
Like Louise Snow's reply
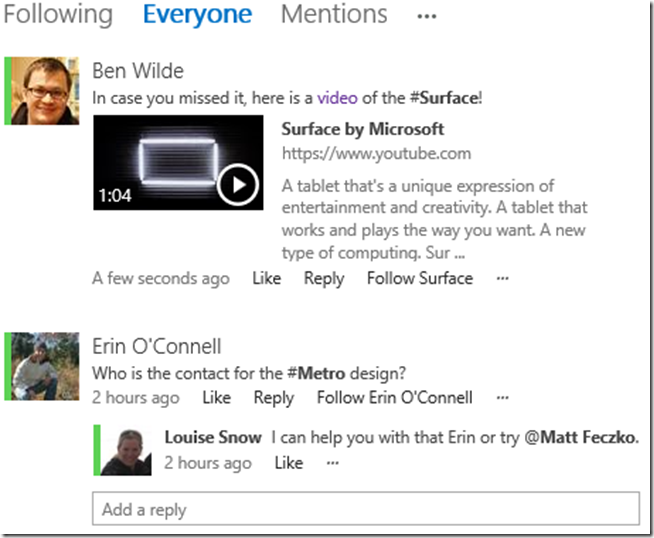tap(288, 463)
